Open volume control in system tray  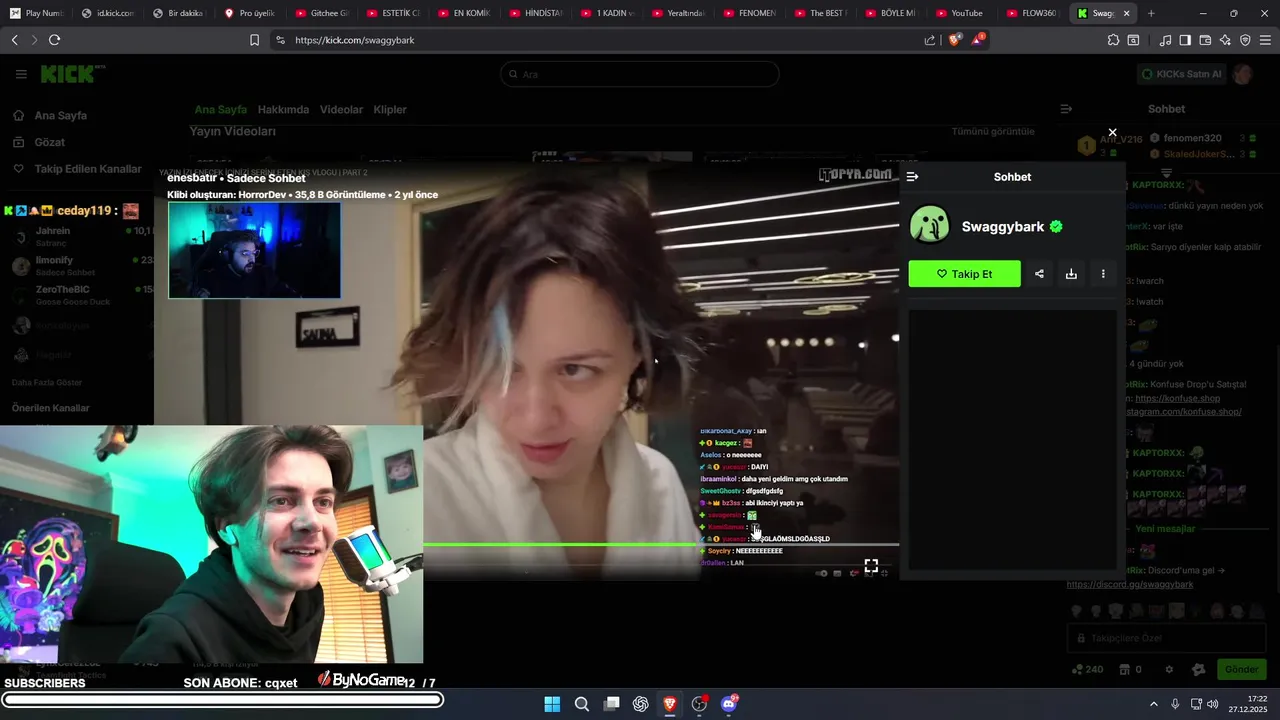point(1212,704)
